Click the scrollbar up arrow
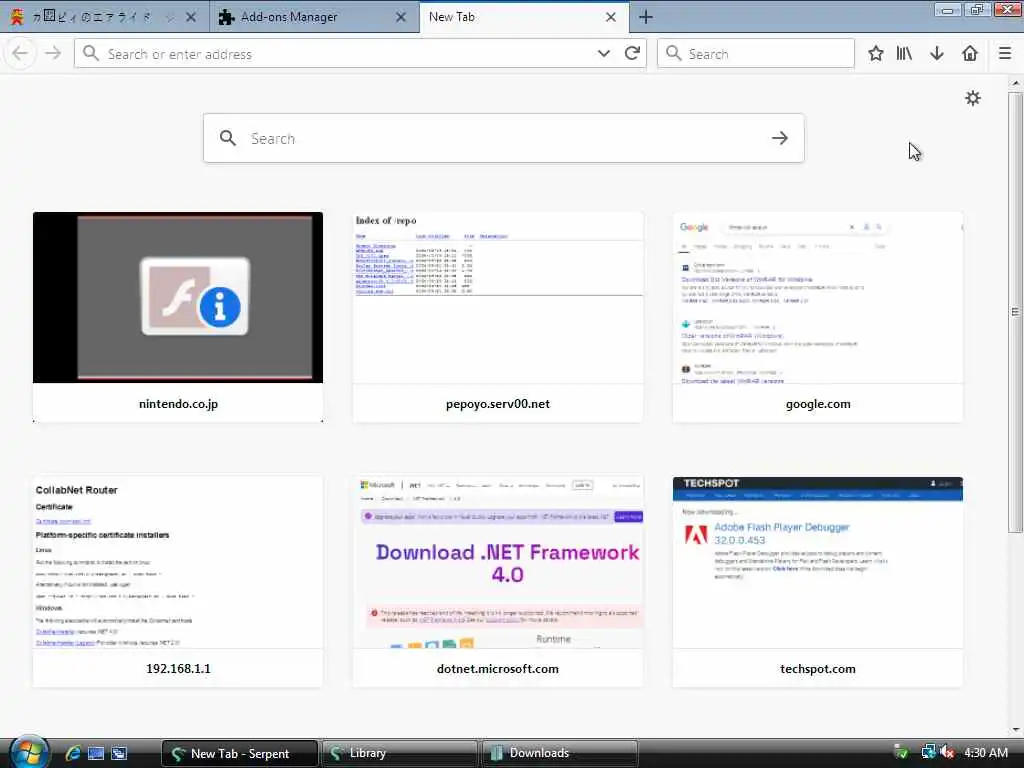 tap(1015, 84)
